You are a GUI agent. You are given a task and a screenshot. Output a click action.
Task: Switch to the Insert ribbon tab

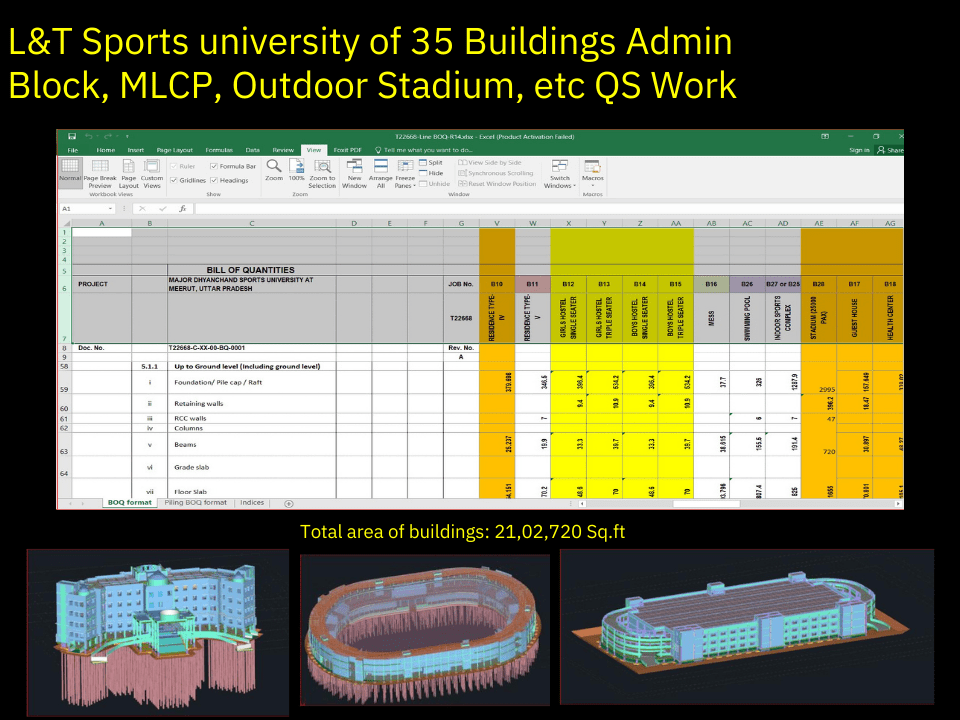[136, 150]
